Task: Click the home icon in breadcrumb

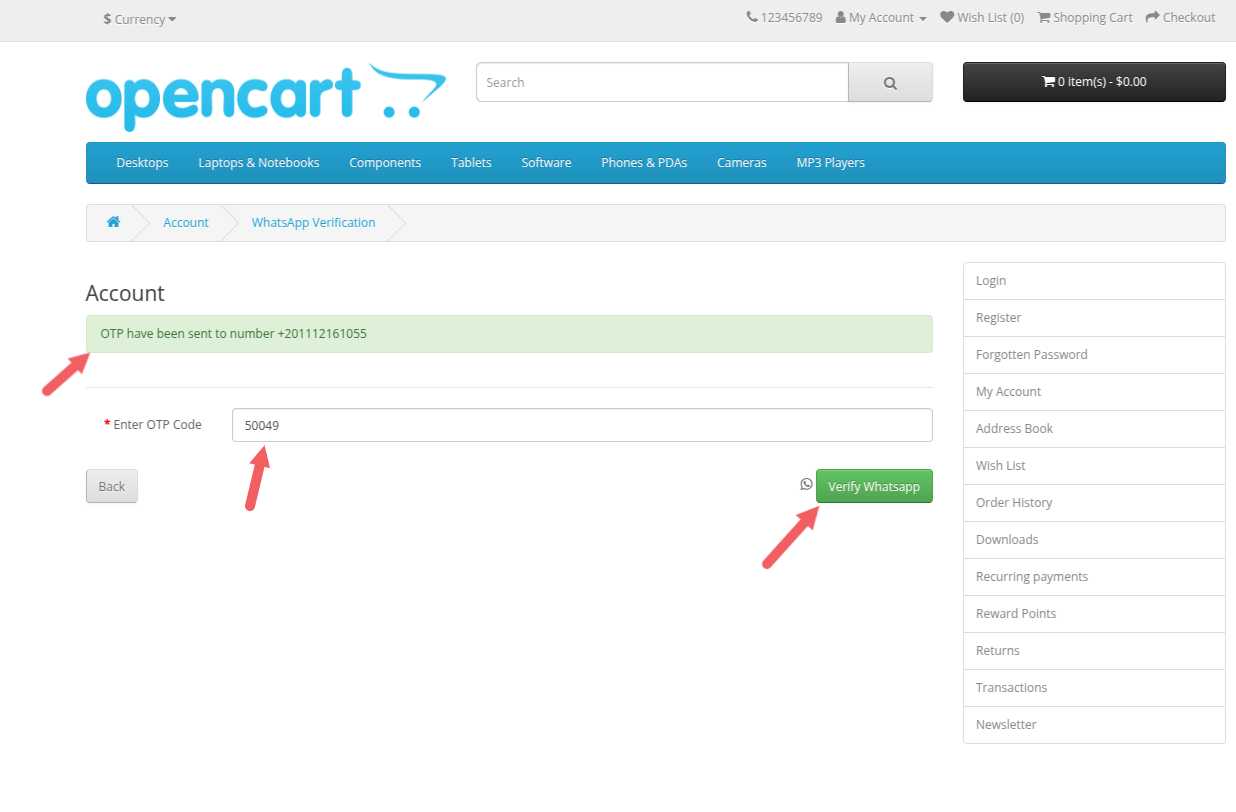Action: click(114, 222)
